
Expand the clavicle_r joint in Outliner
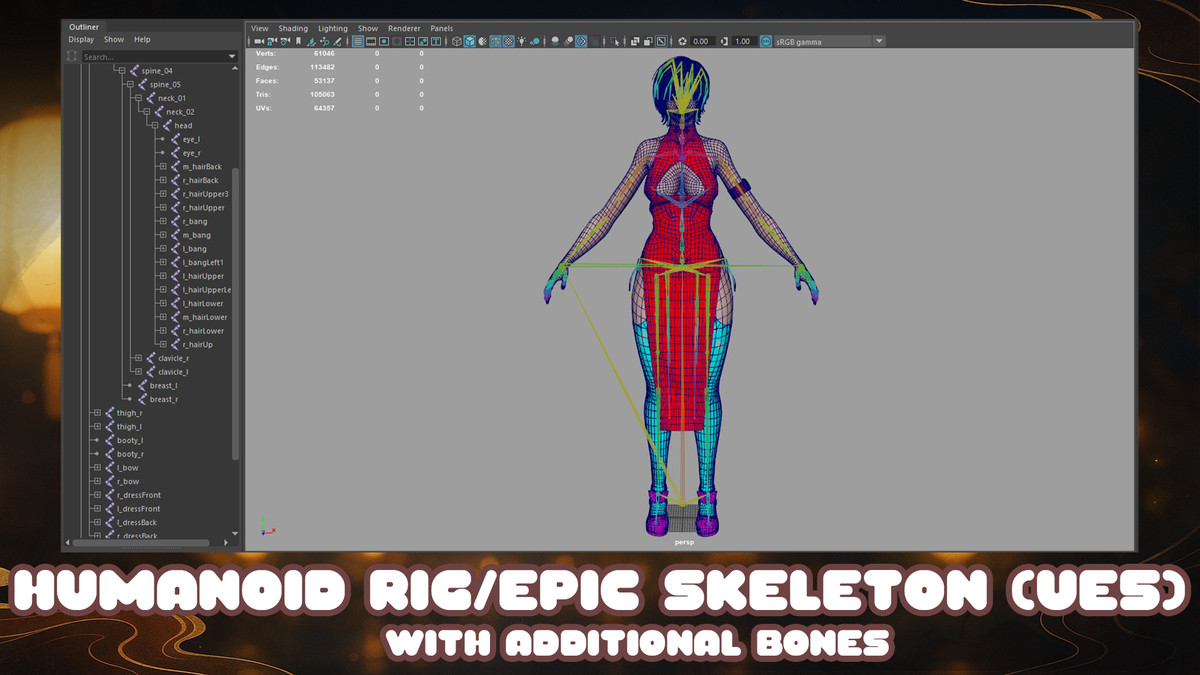point(138,358)
